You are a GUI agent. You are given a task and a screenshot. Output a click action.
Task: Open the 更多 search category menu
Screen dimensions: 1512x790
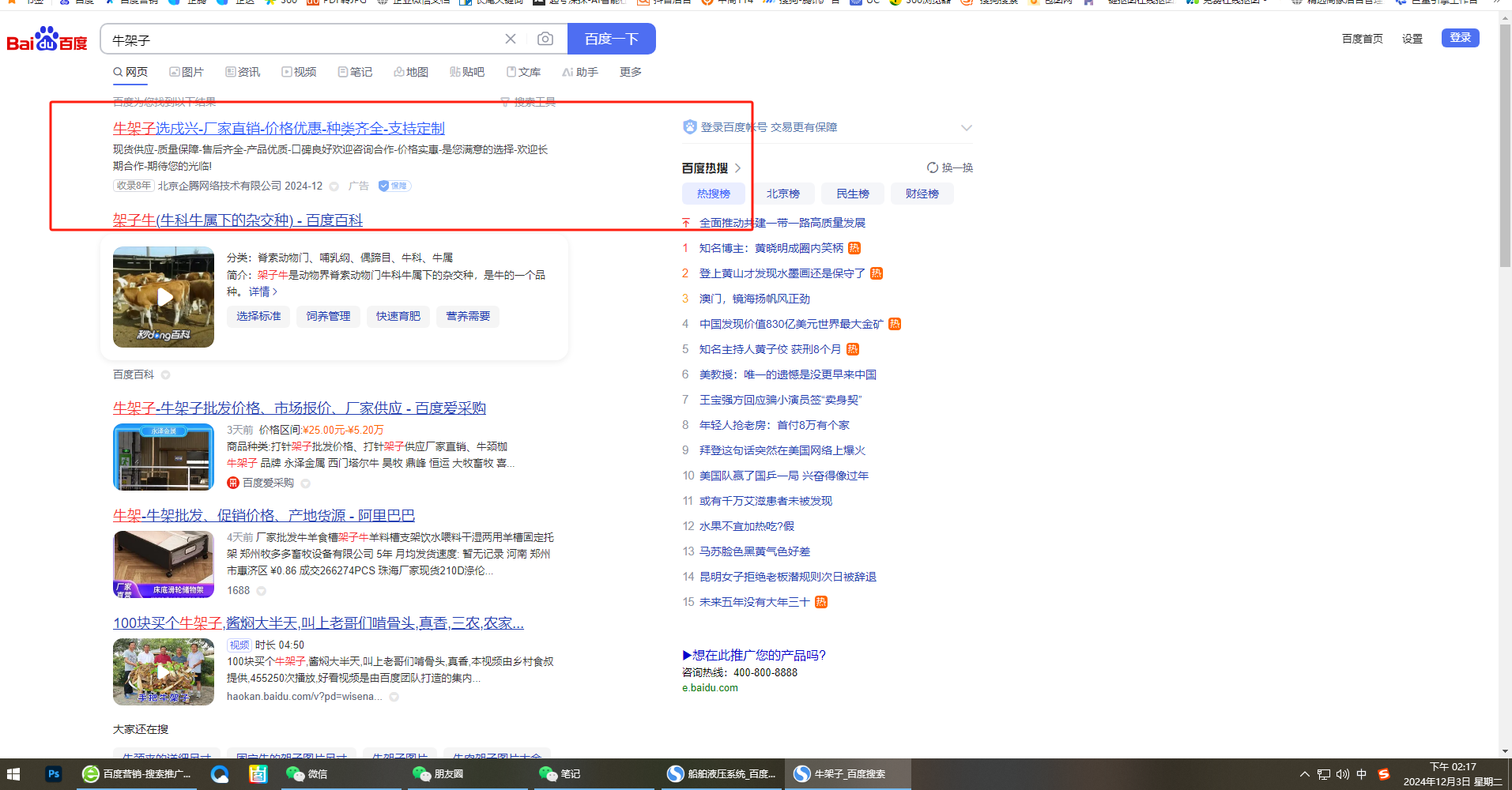click(x=630, y=72)
